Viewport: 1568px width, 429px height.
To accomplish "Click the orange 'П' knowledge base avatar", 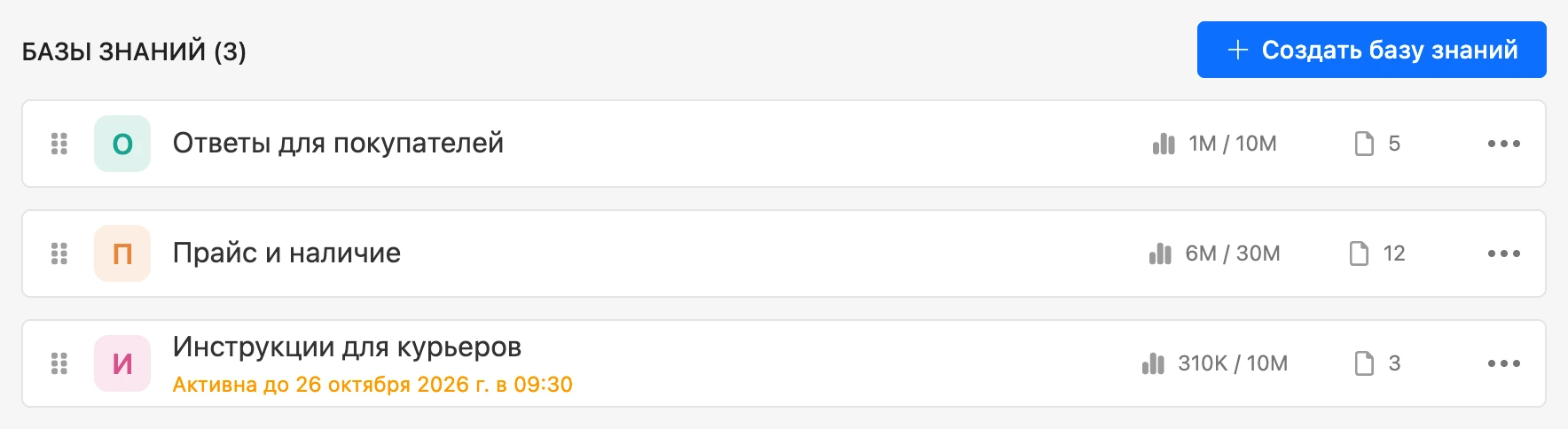I will tap(122, 253).
